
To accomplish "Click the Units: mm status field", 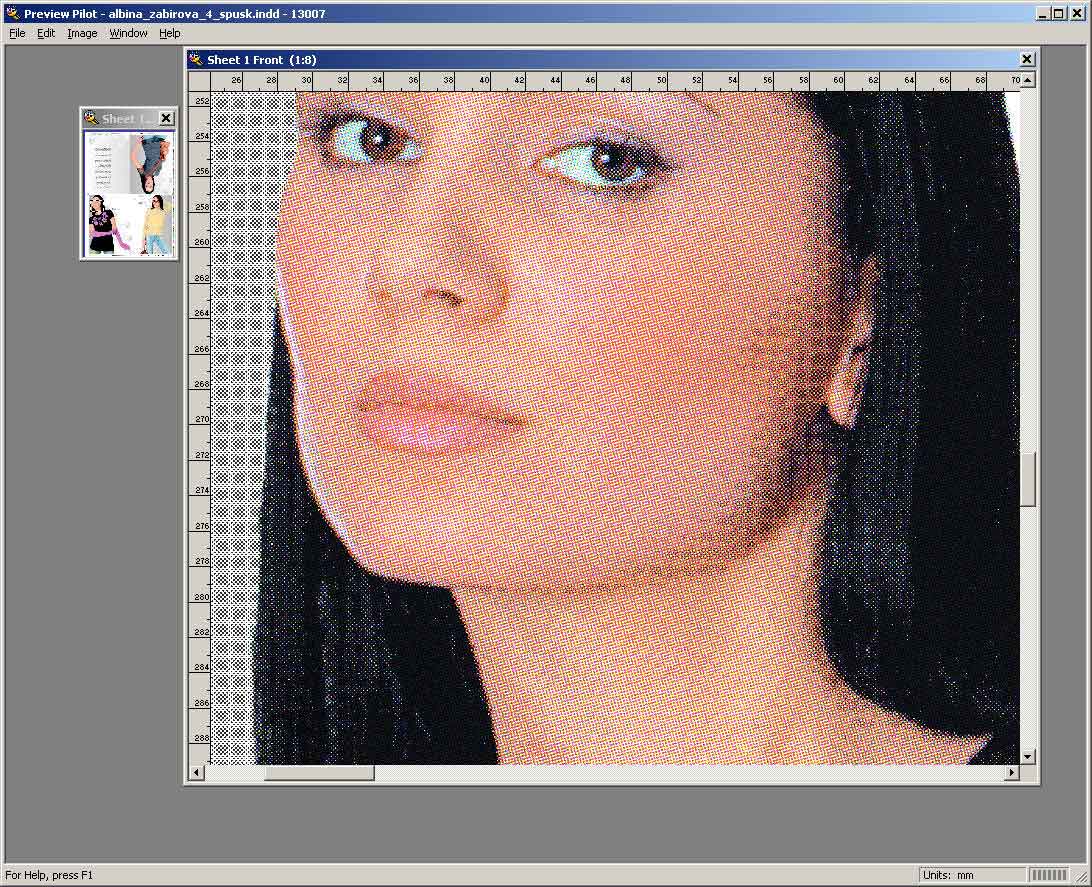I will (x=972, y=875).
